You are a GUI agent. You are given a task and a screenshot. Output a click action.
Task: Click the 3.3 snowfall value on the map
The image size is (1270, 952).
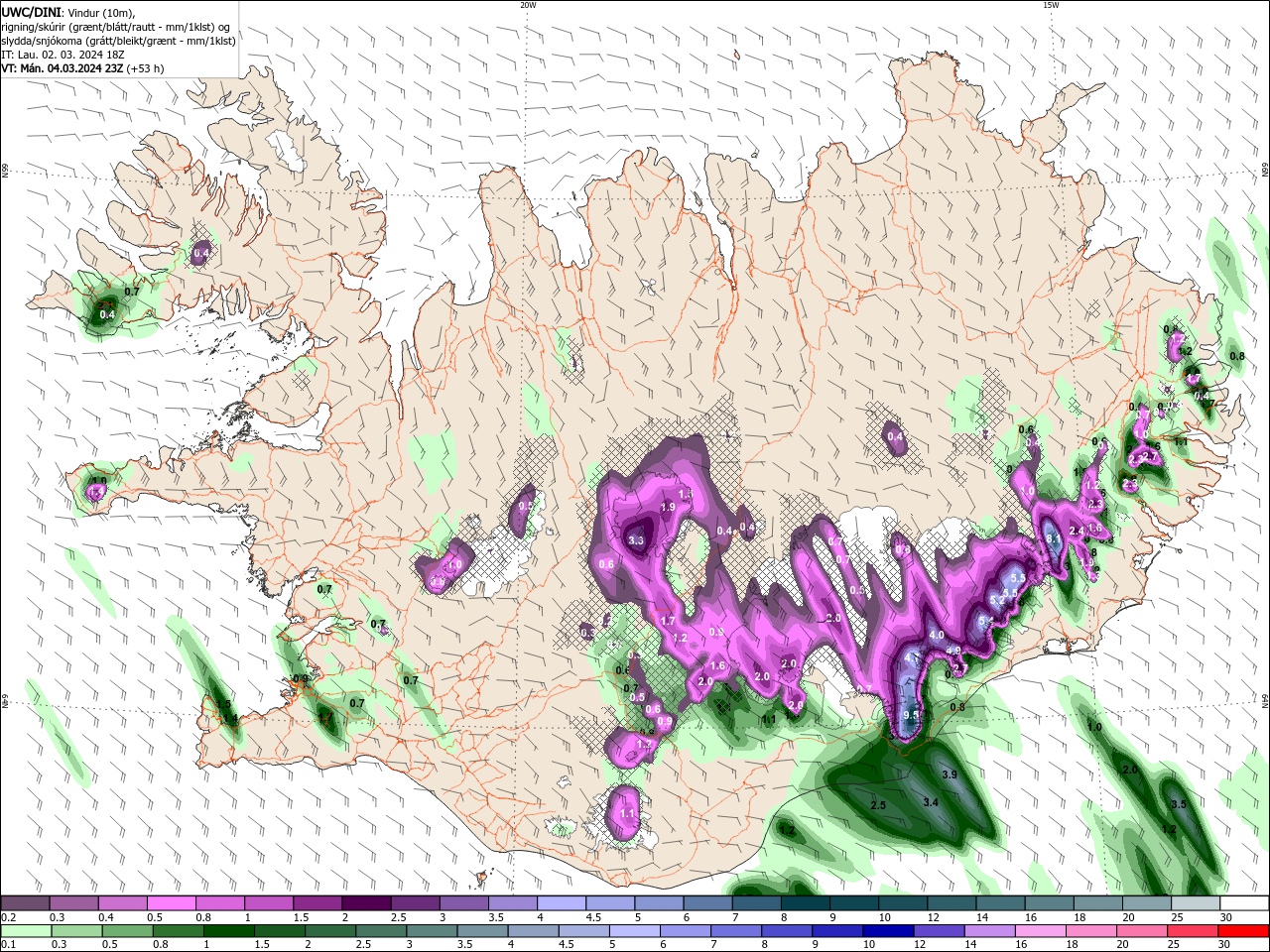pos(637,540)
